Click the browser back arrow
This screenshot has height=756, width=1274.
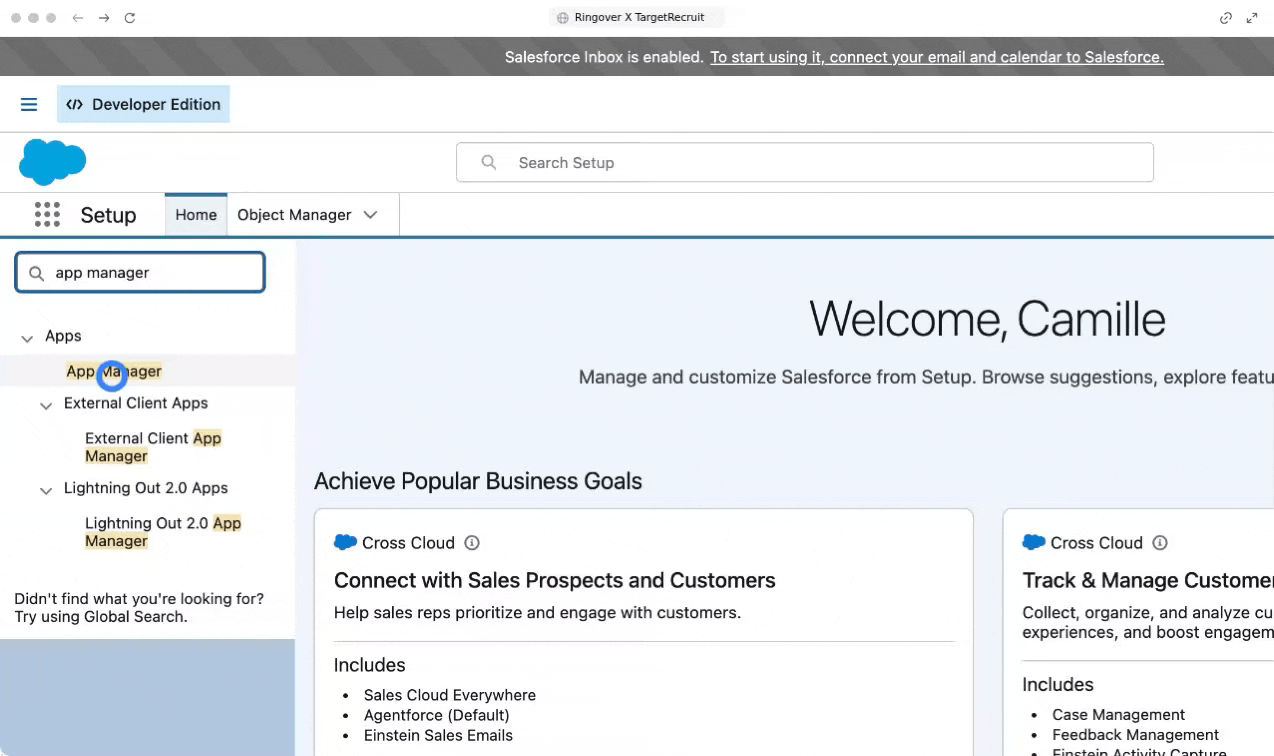pyautogui.click(x=78, y=18)
